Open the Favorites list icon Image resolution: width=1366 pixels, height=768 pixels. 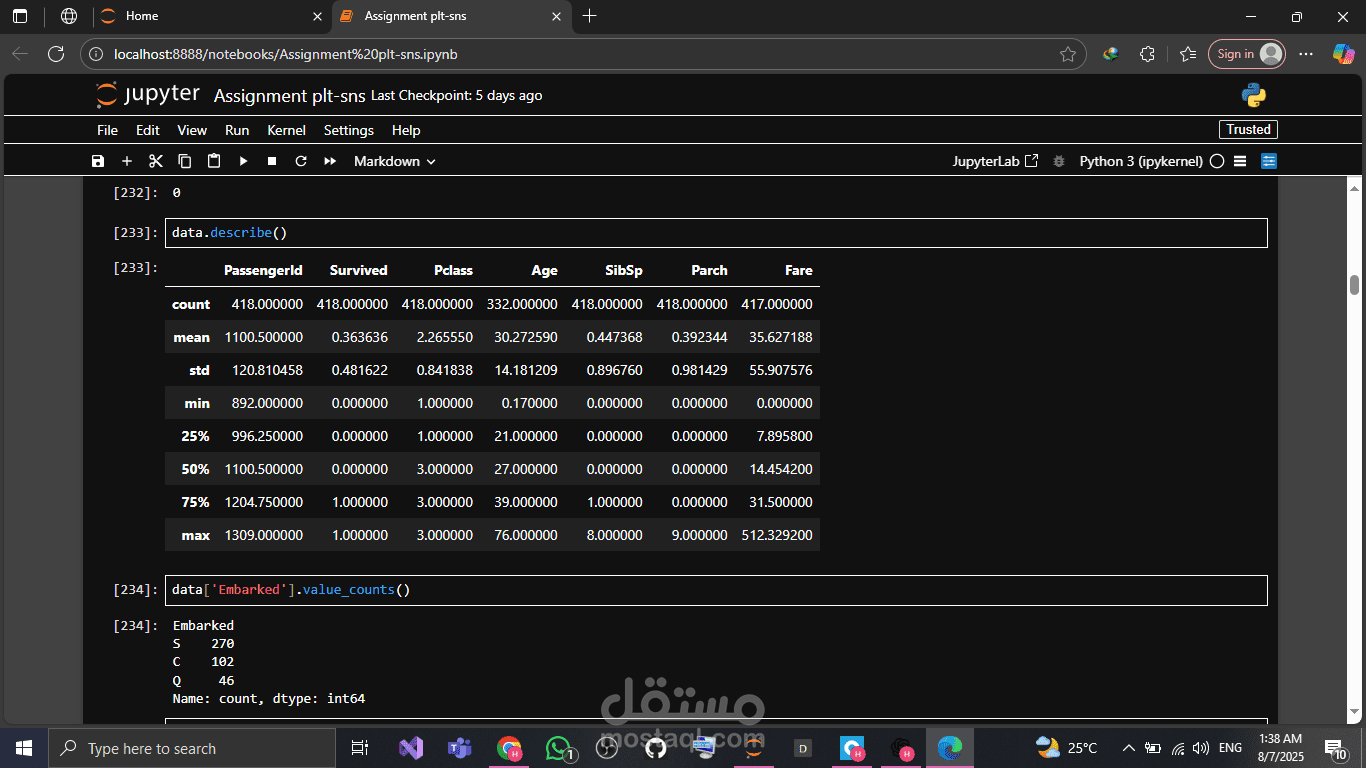pyautogui.click(x=1187, y=54)
